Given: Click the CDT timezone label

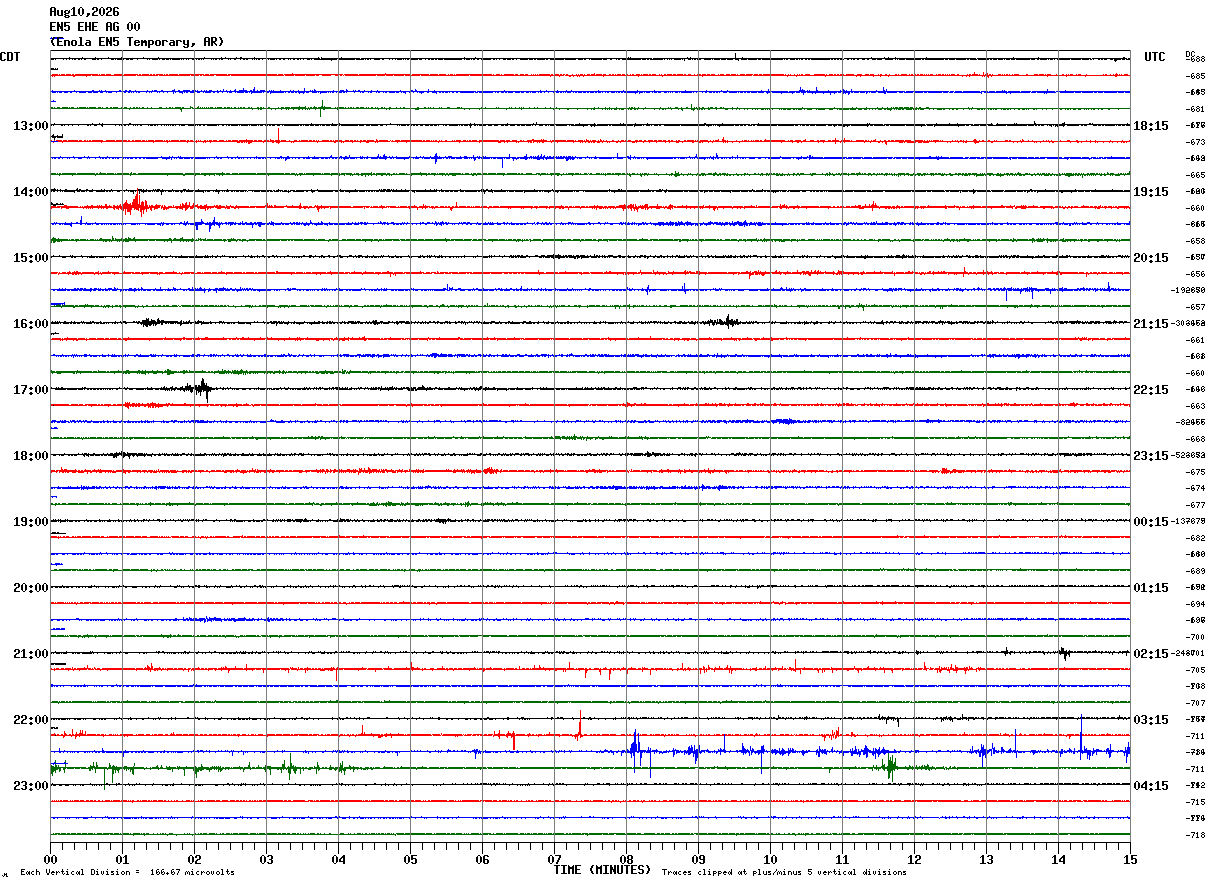Looking at the screenshot, I should click(x=10, y=57).
